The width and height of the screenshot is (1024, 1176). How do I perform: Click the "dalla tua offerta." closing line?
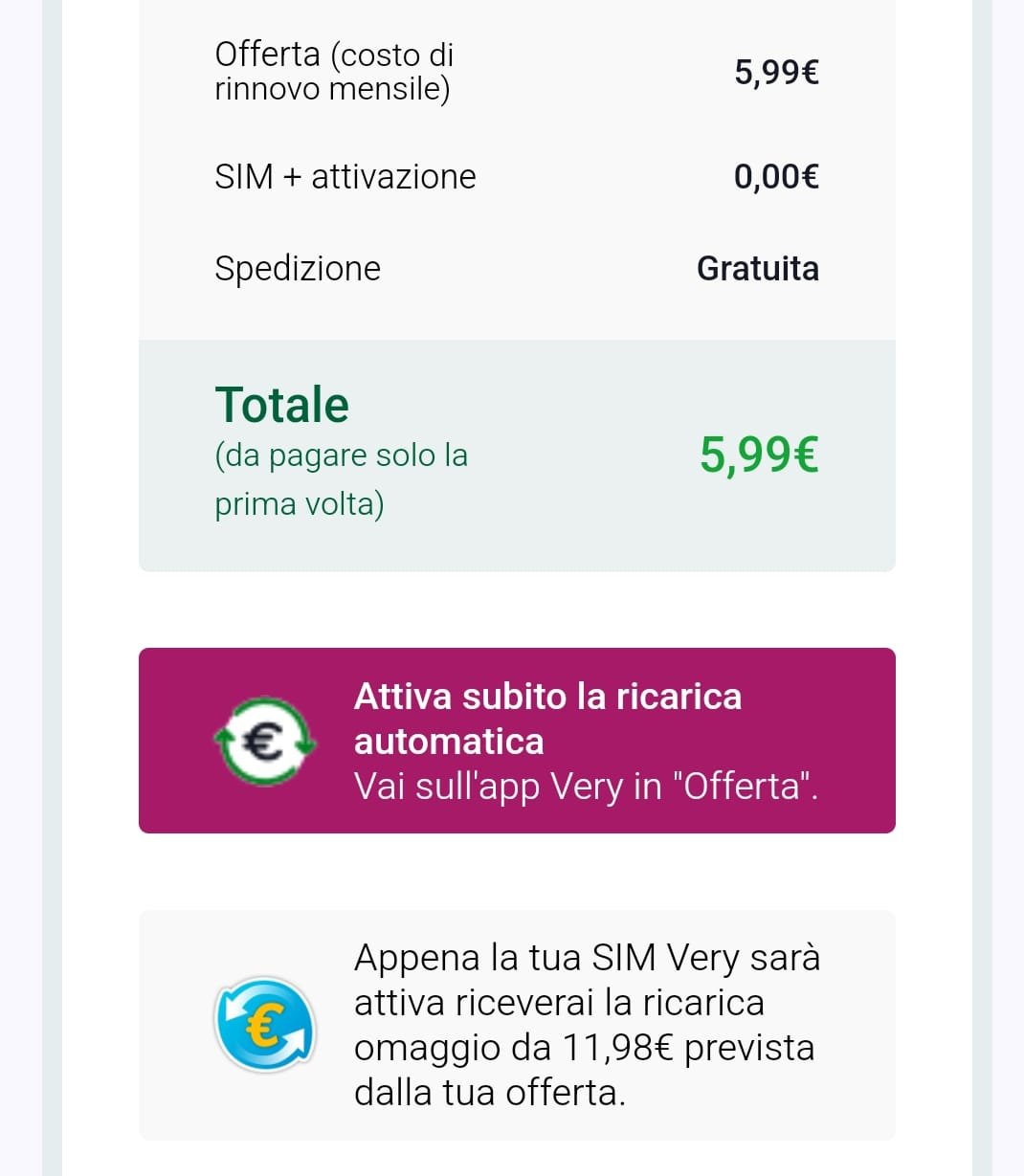[489, 1093]
